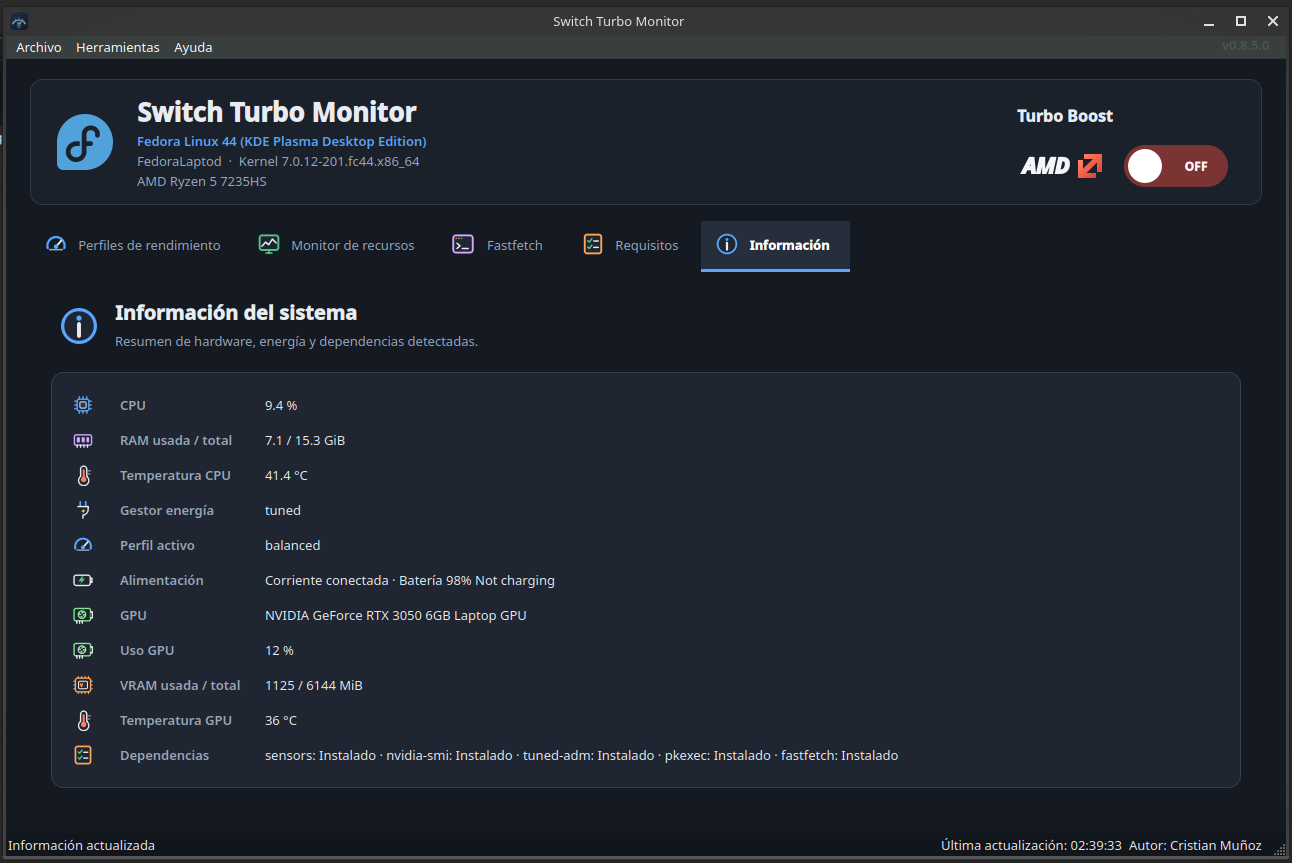Image resolution: width=1292 pixels, height=863 pixels.
Task: Click the kernel version text
Action: tap(329, 161)
